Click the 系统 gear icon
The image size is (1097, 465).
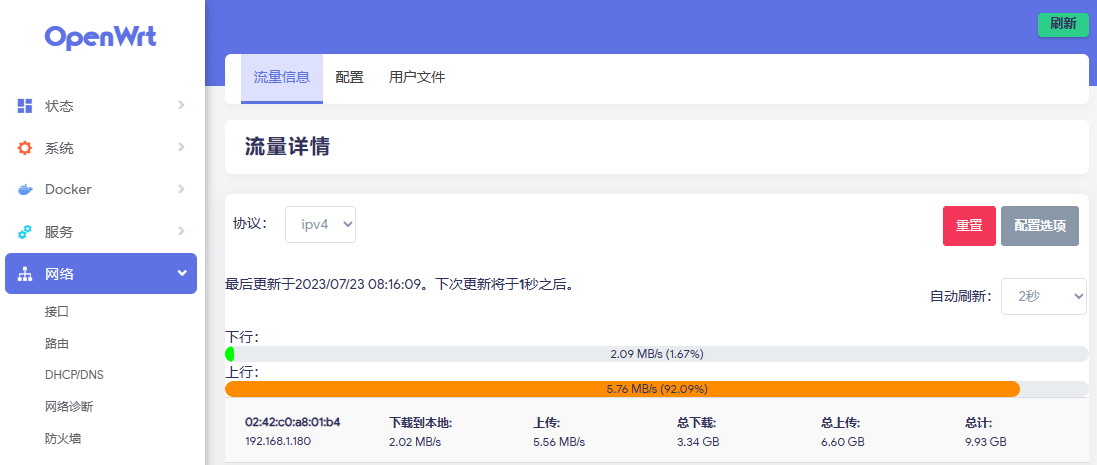(x=25, y=148)
